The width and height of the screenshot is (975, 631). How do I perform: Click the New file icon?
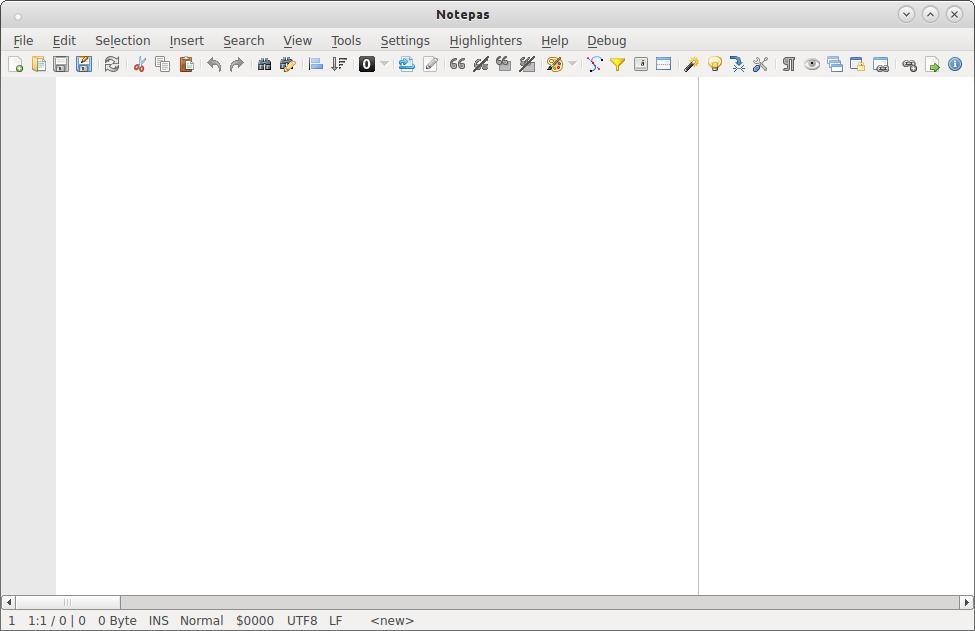[x=16, y=64]
